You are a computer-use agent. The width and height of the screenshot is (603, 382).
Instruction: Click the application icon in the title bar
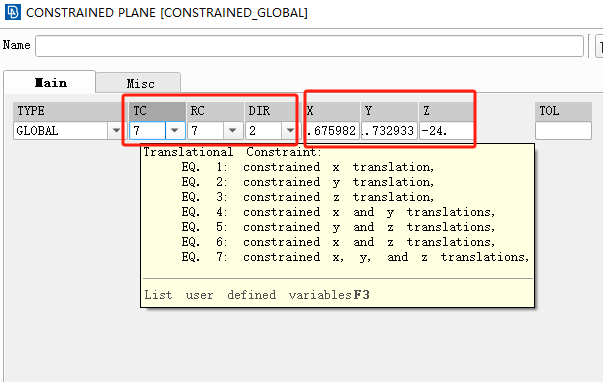(x=12, y=12)
